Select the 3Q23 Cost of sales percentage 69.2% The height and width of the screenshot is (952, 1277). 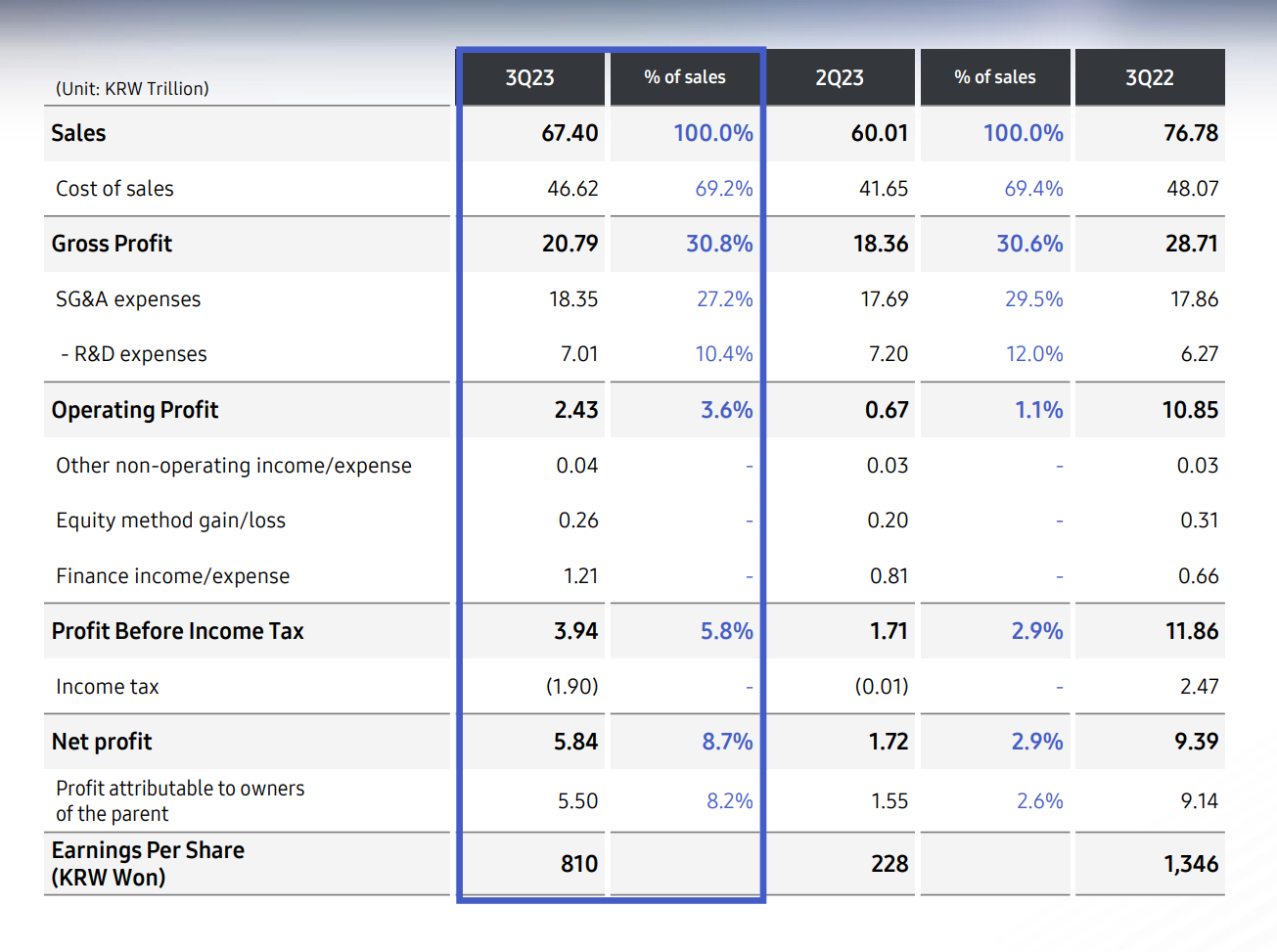pyautogui.click(x=723, y=189)
